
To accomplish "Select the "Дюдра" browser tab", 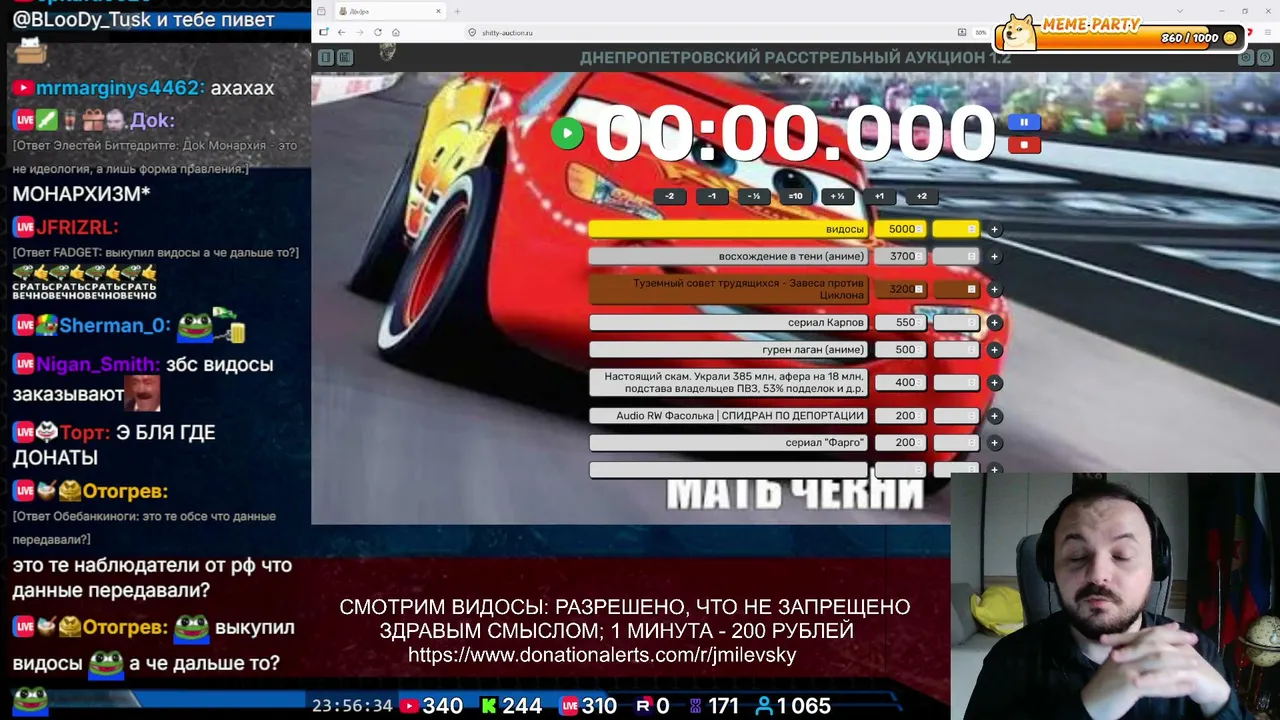I will coord(390,12).
